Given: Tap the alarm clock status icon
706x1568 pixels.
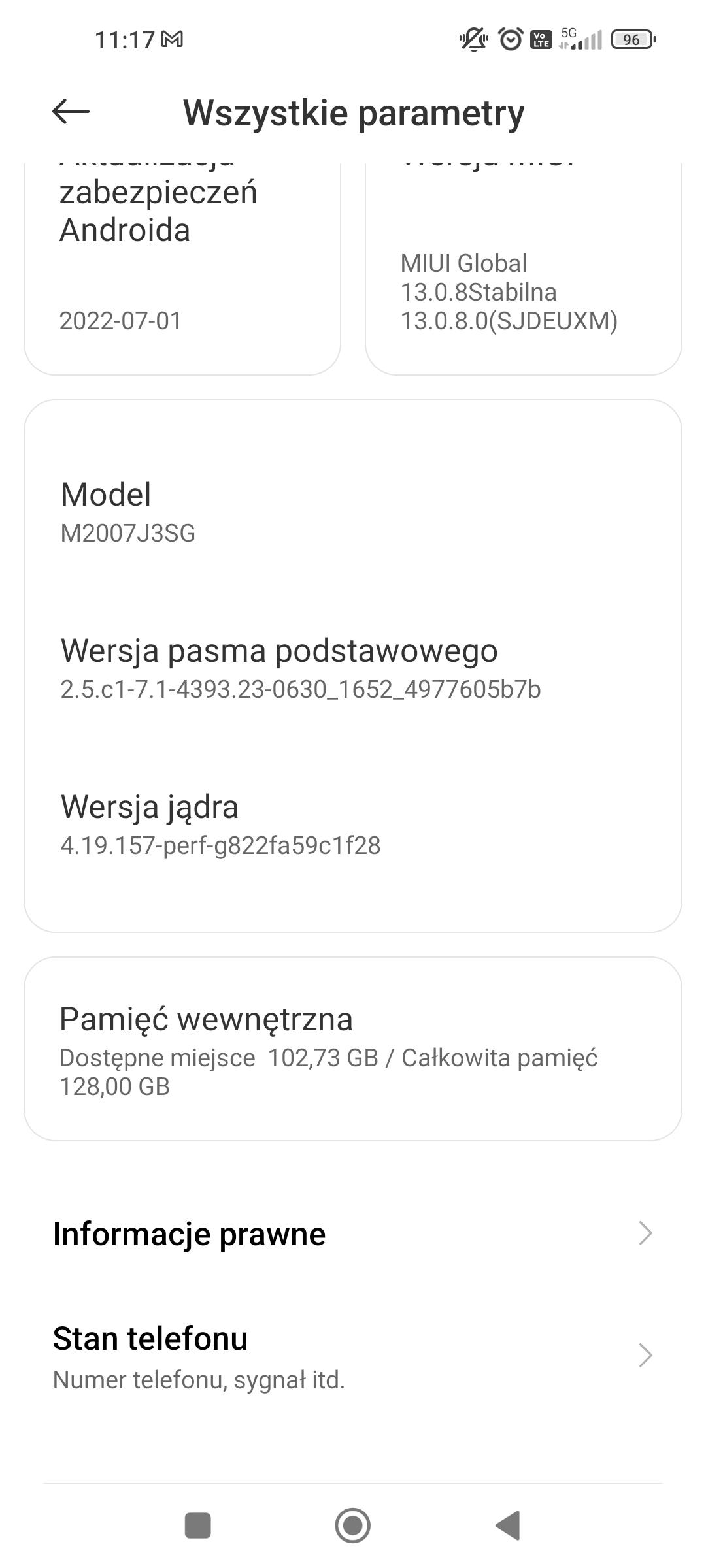Looking at the screenshot, I should point(511,40).
